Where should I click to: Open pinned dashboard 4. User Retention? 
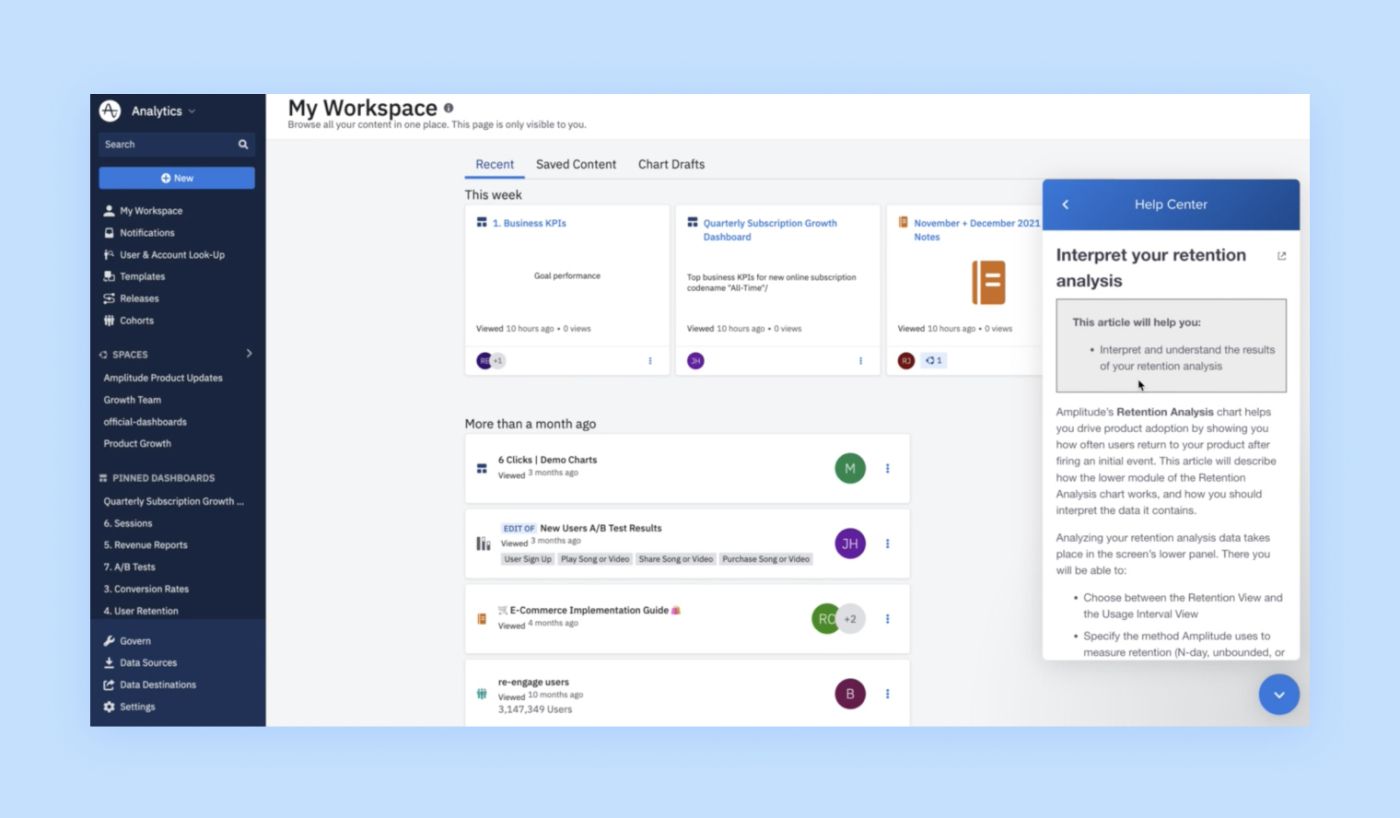point(141,611)
